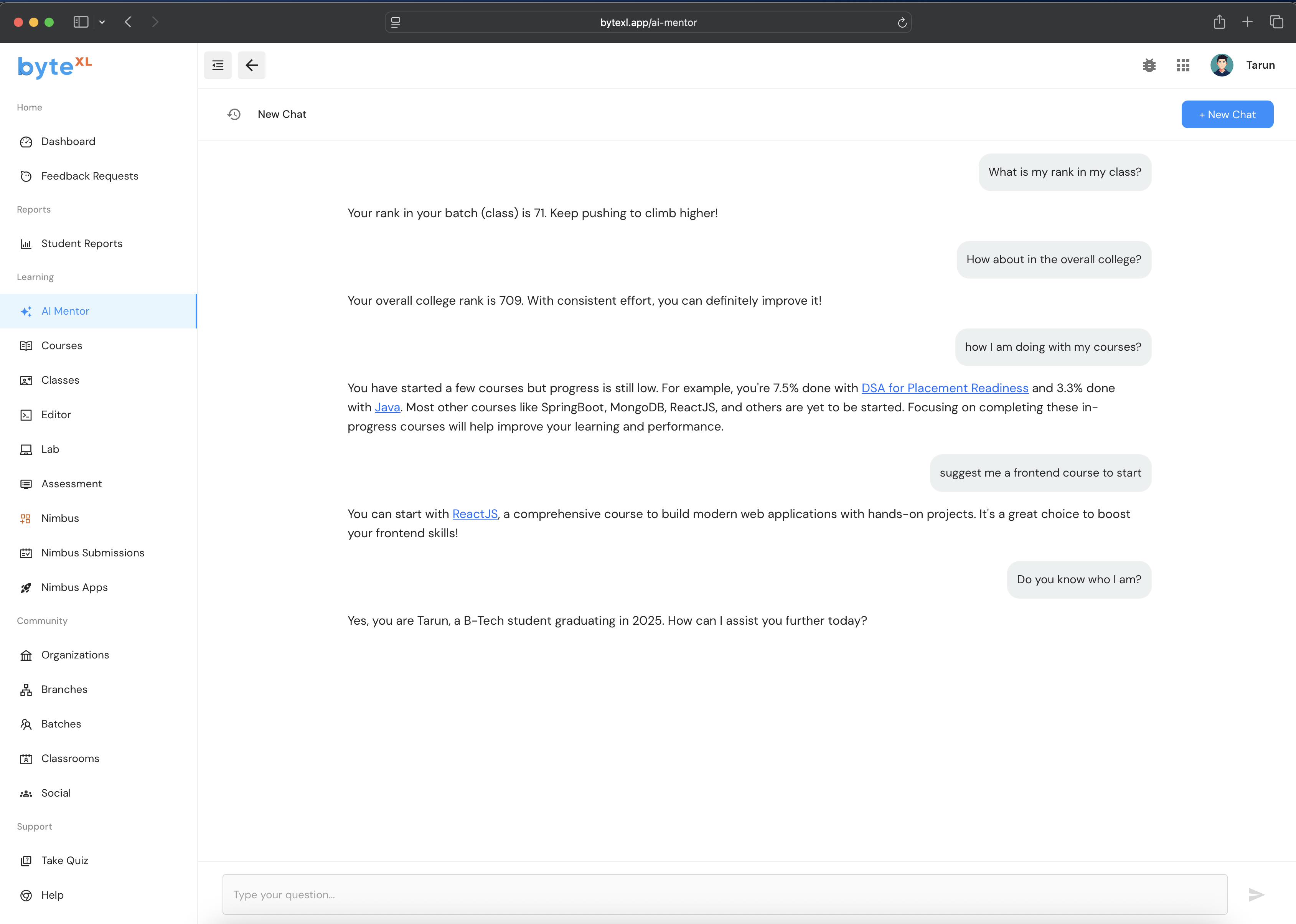Click the Lab laptop icon
This screenshot has width=1296, height=924.
[x=26, y=449]
